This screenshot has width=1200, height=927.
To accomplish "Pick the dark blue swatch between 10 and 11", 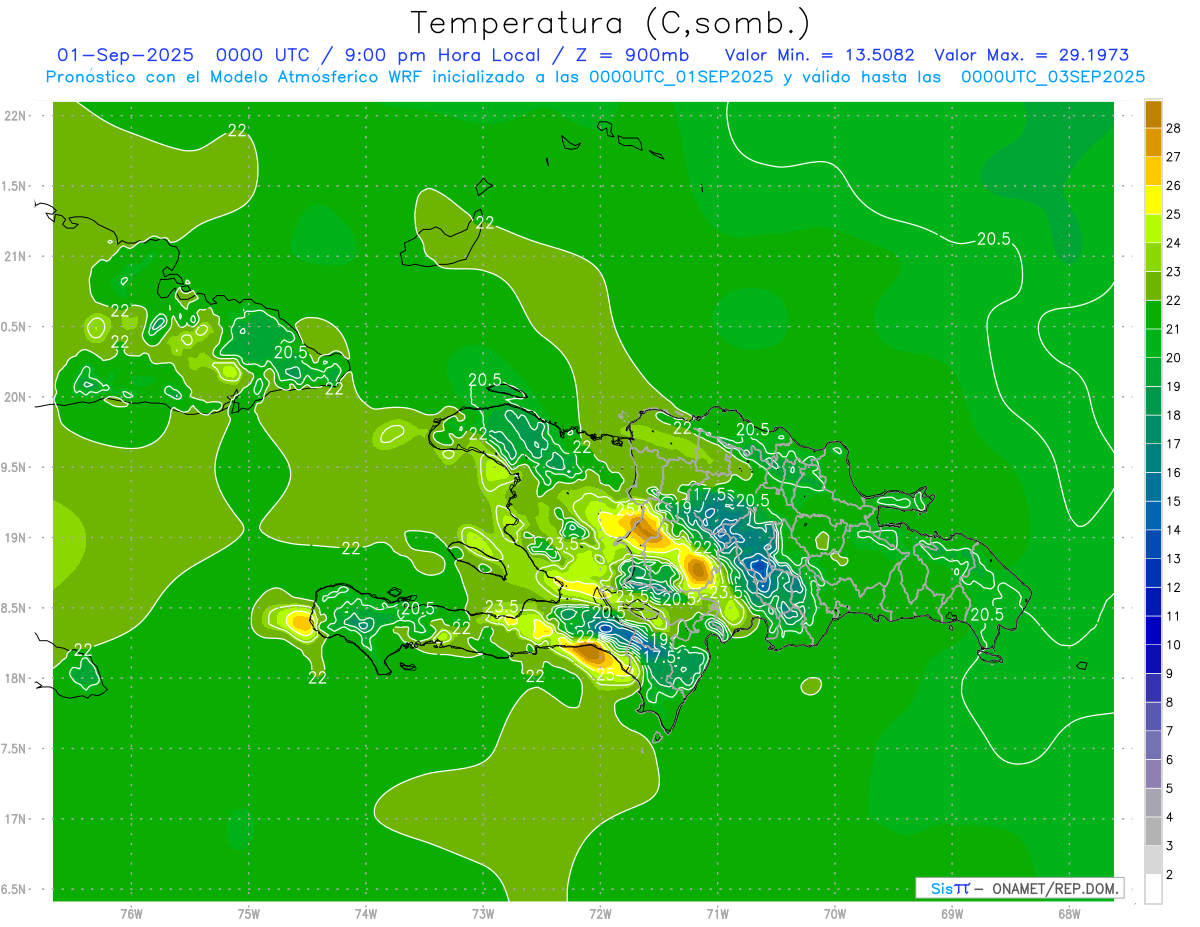I will [1153, 630].
